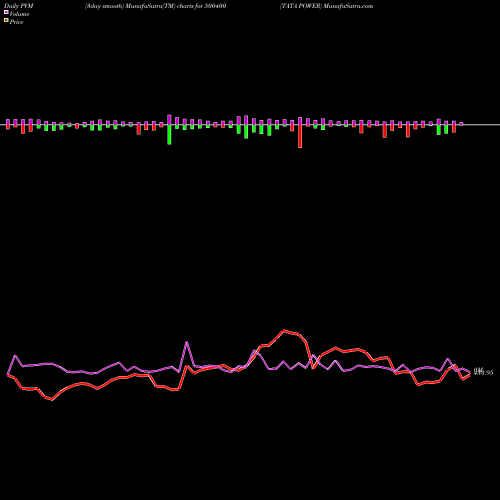Click the MunafaSutra charts for 500400 heading
The height and width of the screenshot is (500, 500).
156,6
